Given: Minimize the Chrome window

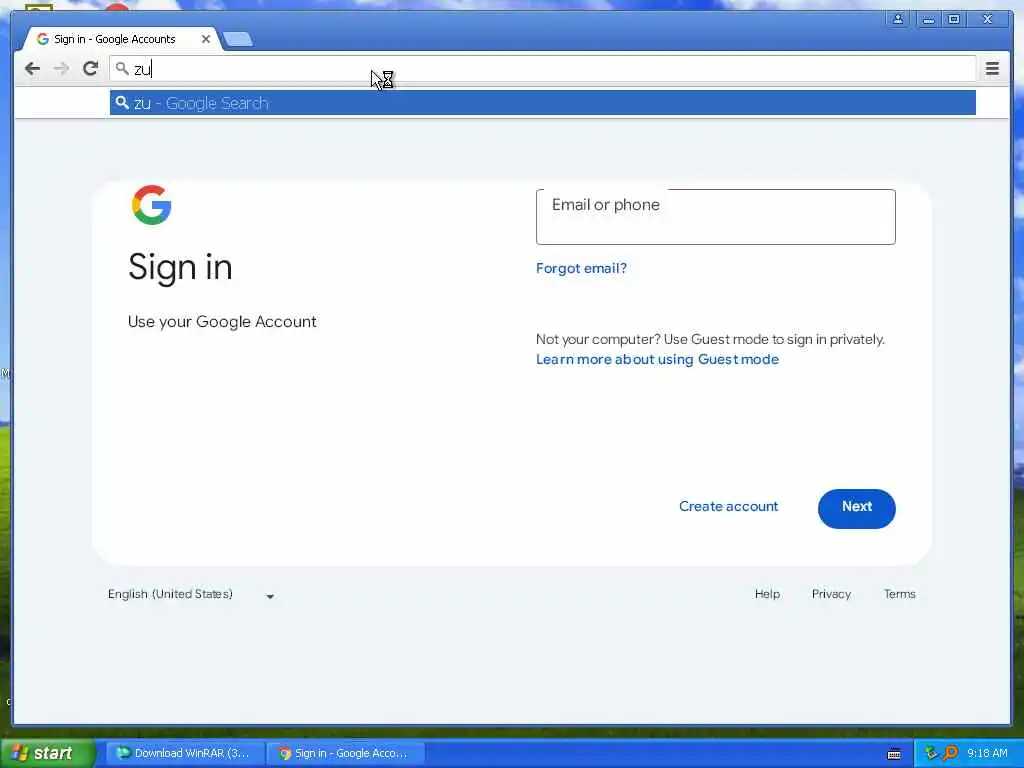Looking at the screenshot, I should click(928, 20).
